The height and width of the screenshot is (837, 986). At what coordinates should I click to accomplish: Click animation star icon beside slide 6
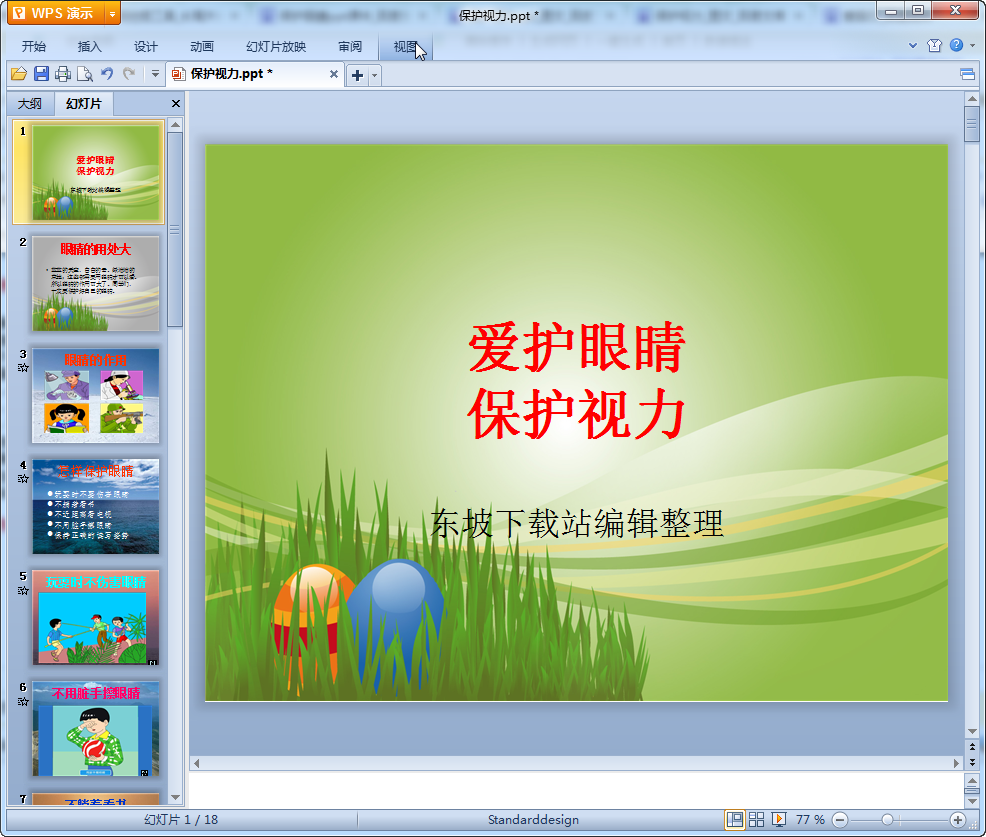click(x=23, y=702)
